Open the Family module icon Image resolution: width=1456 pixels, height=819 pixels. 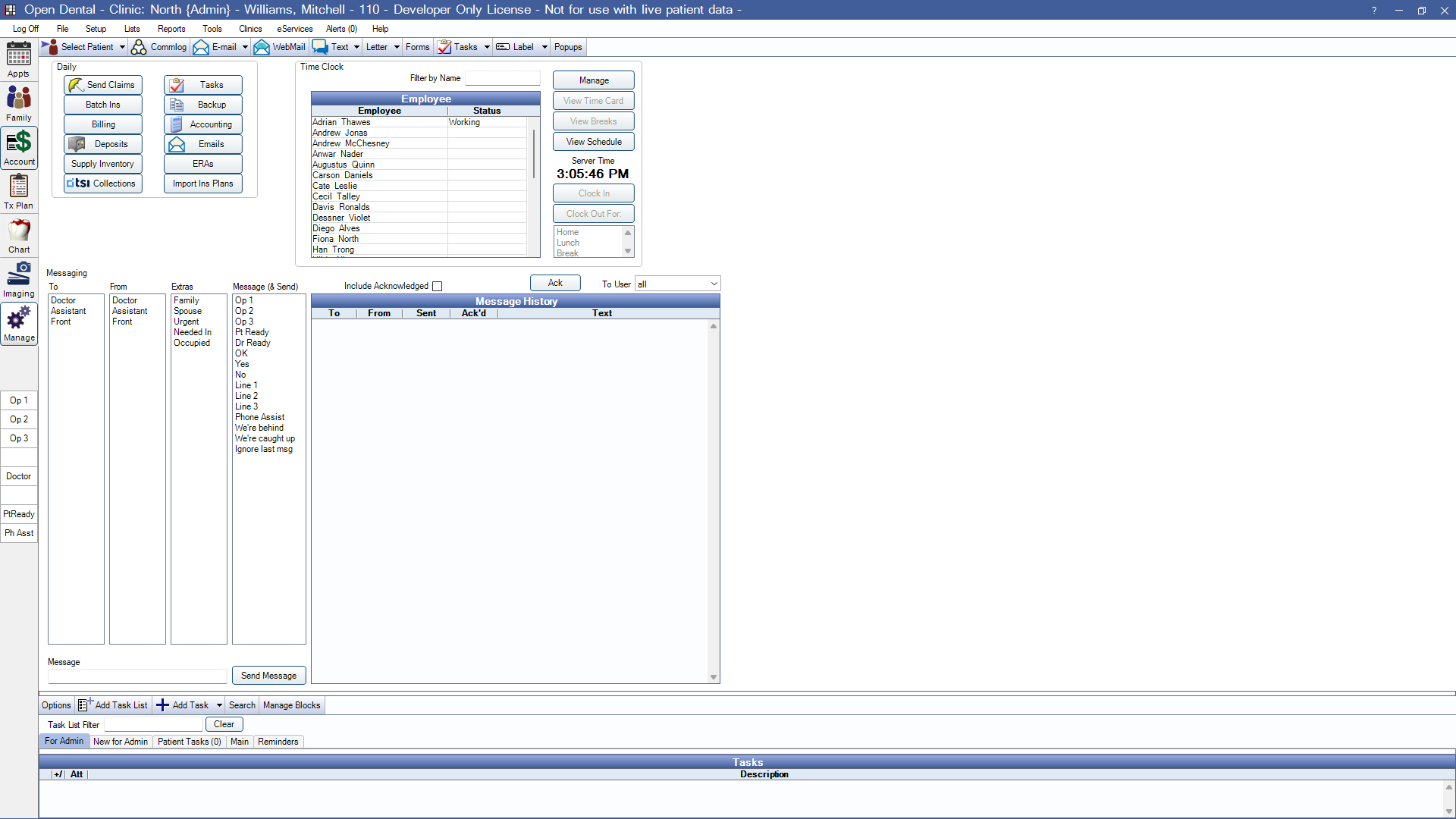18,103
